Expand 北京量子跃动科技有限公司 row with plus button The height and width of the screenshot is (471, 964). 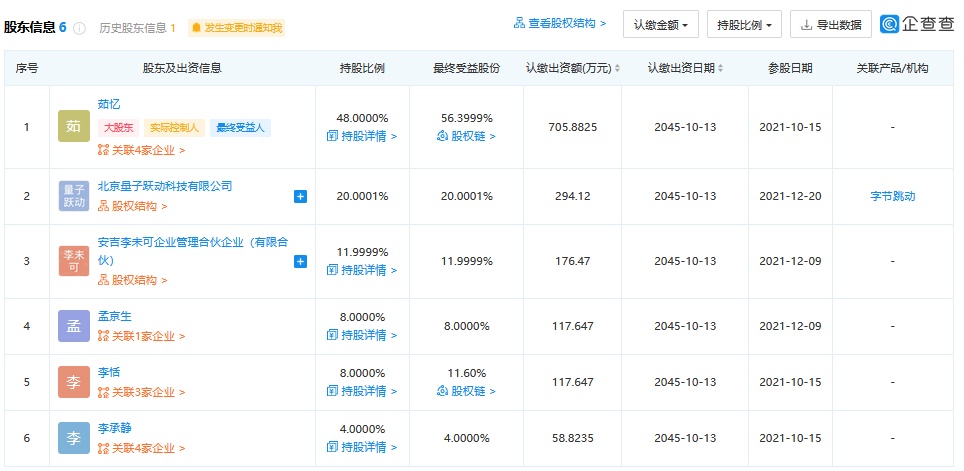(300, 196)
